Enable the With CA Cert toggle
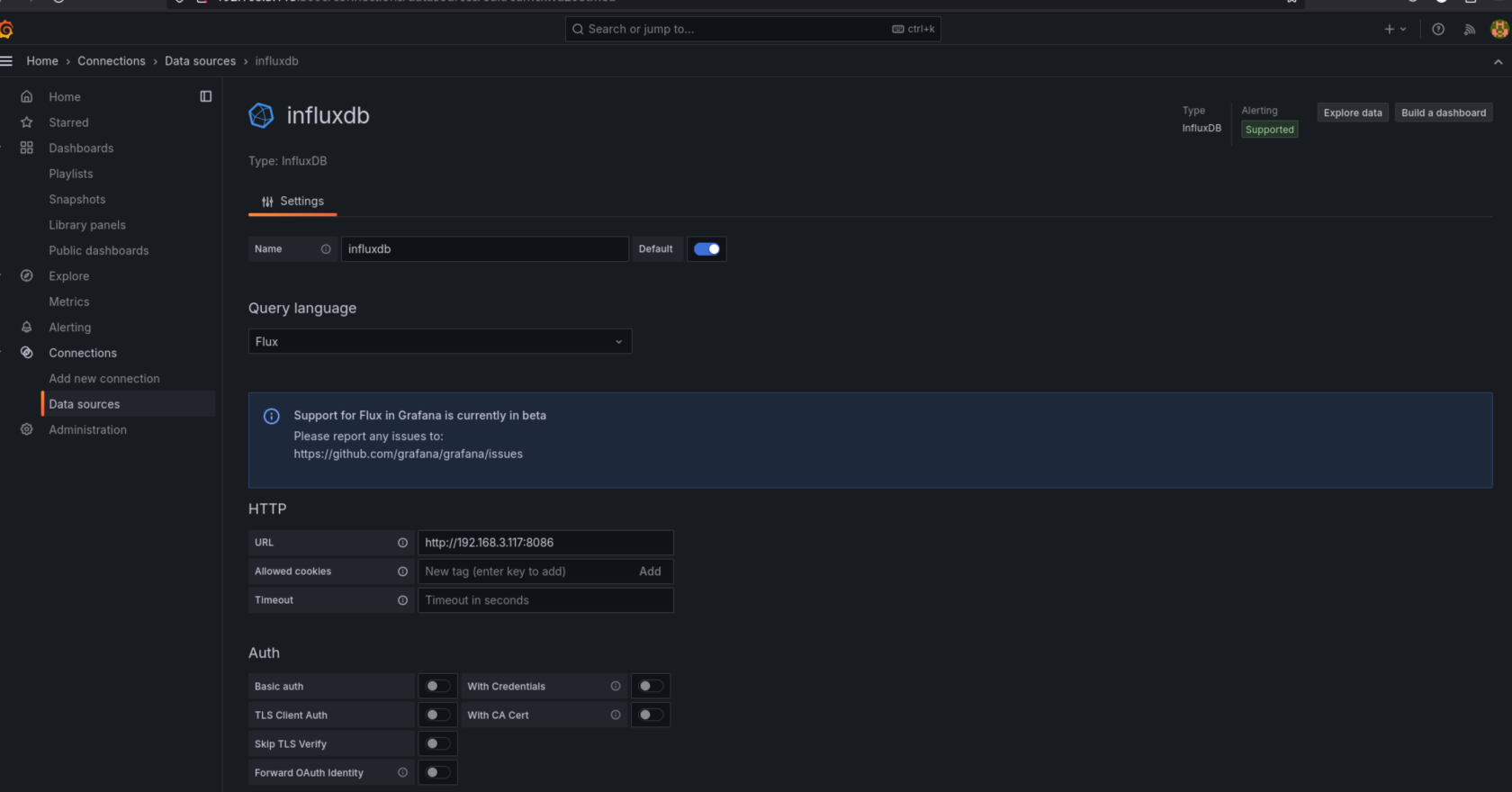Screen dimensions: 1512x792 [x=650, y=715]
